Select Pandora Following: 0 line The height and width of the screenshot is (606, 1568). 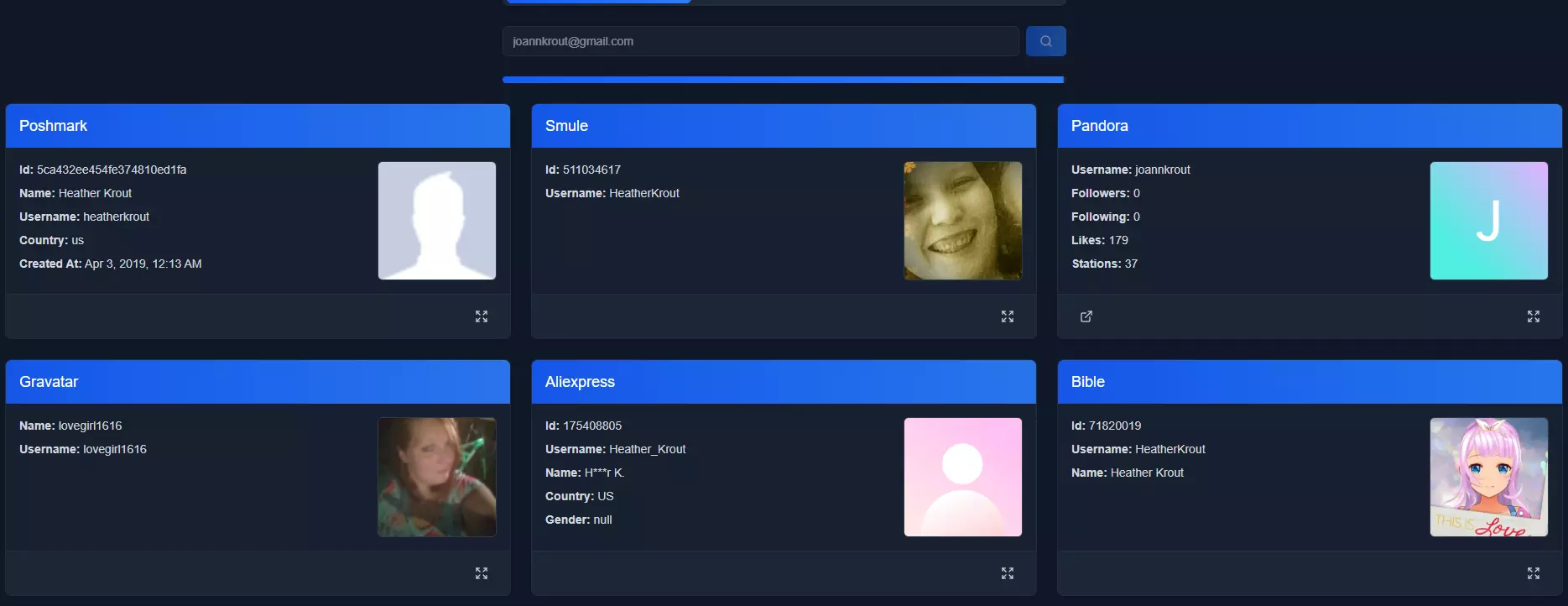point(1106,217)
